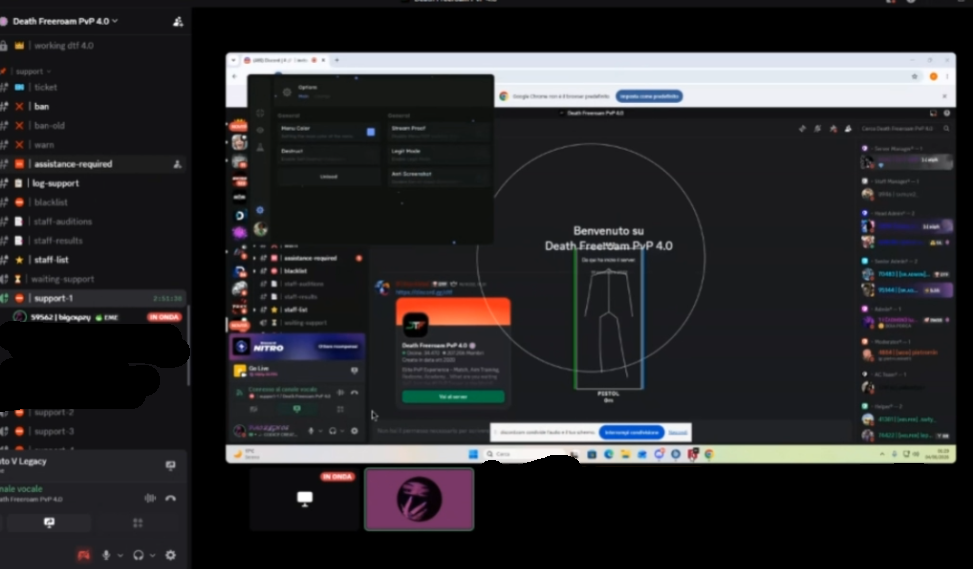This screenshot has width=973, height=569.
Task: Open the log-support channel
Action: [55, 183]
